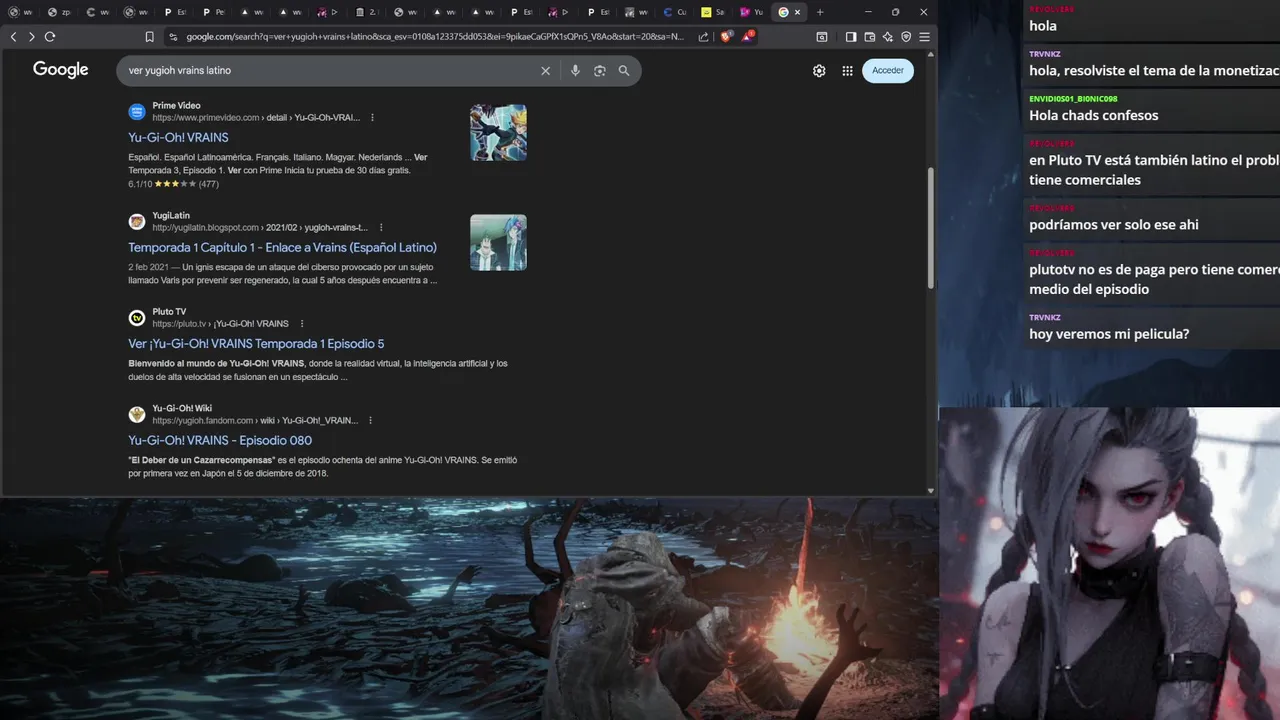This screenshot has width=1280, height=720.
Task: Click 'hoy veremos mi pelicula?' chat message
Action: tap(1109, 334)
